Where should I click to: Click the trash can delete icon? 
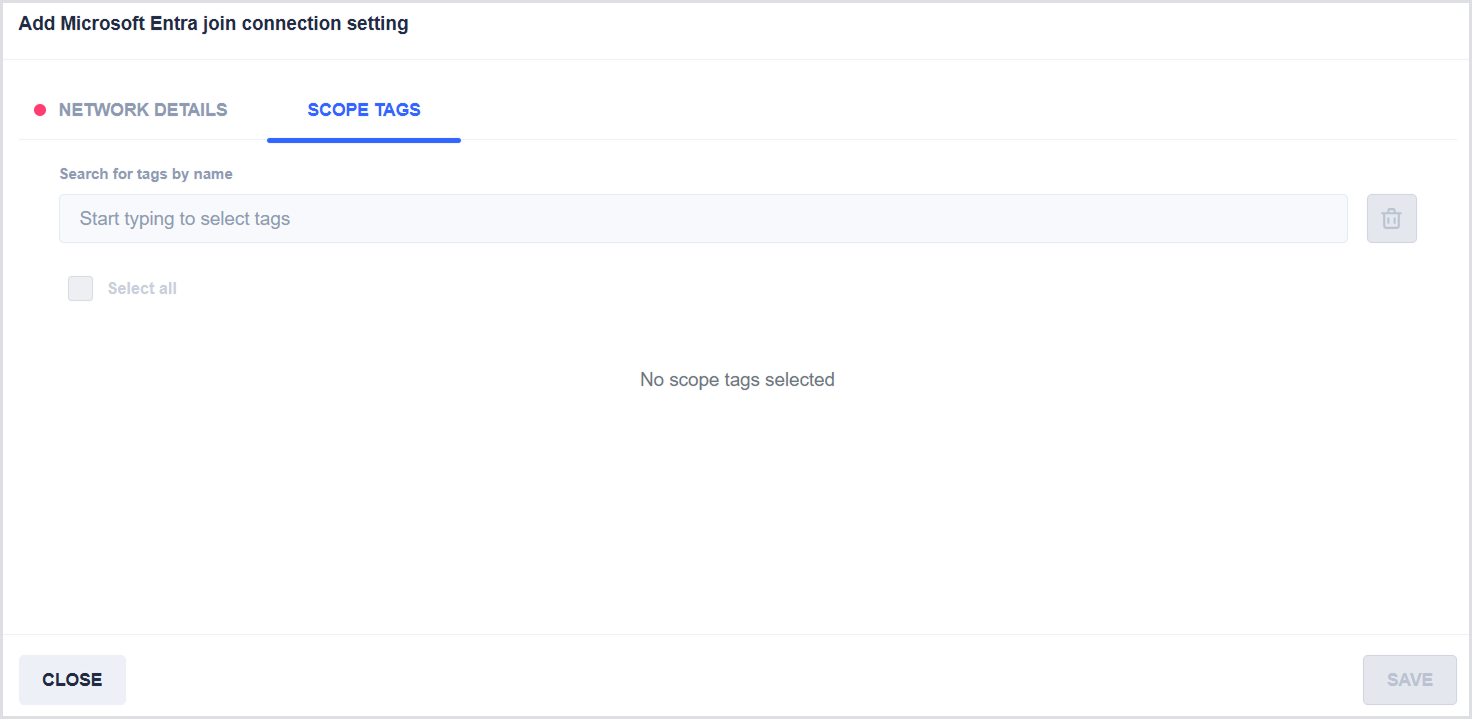point(1391,218)
